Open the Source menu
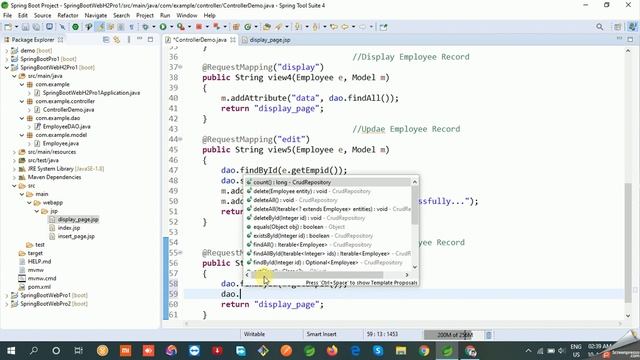Viewport: 640px width, 360px height. click(x=42, y=15)
